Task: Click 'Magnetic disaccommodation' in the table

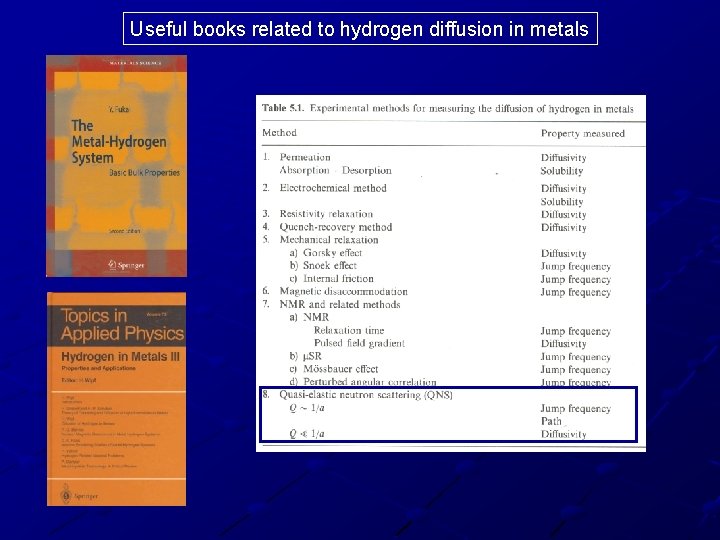Action: [x=343, y=291]
